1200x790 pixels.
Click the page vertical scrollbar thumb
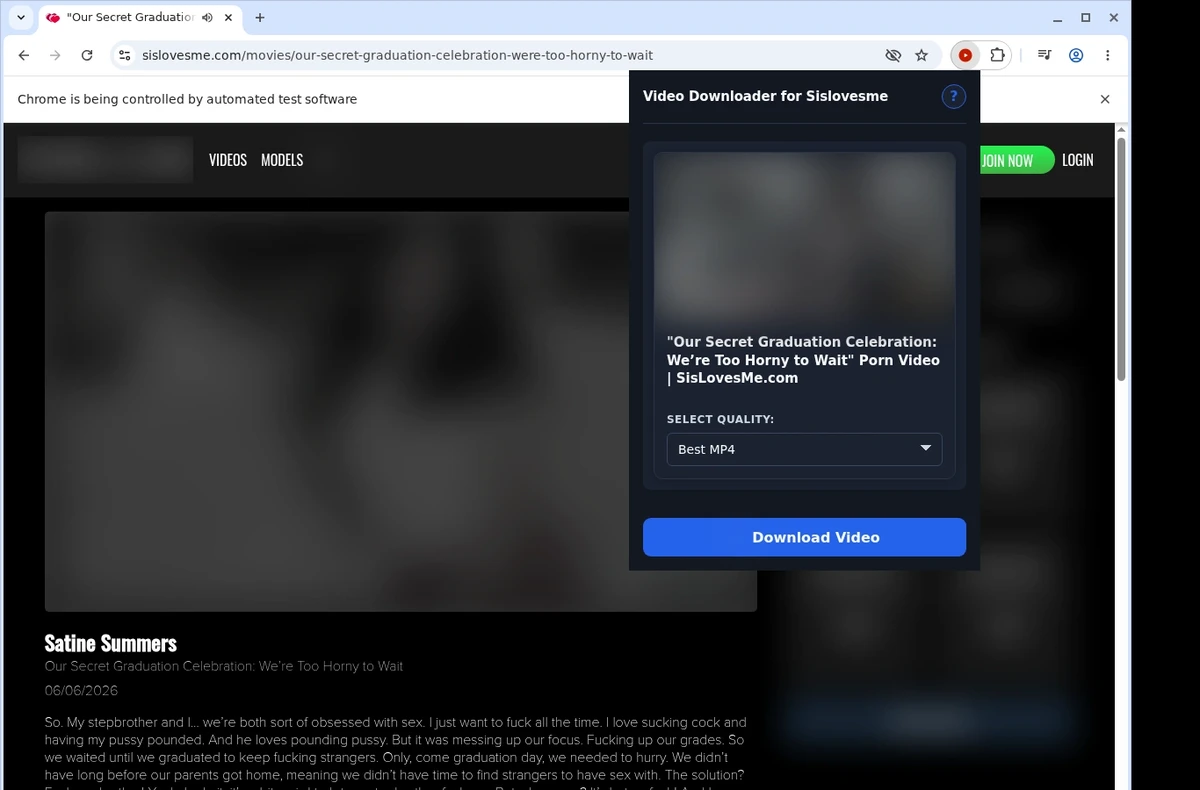tap(1121, 259)
